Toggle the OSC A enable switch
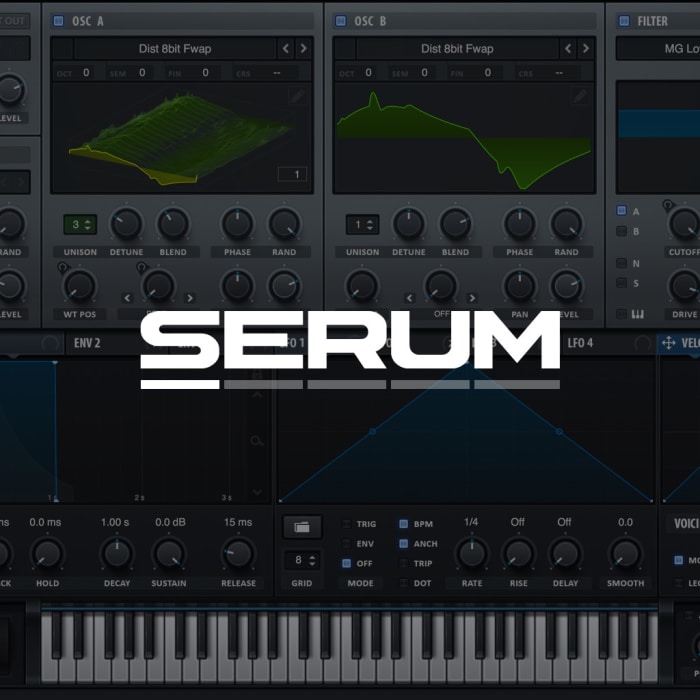Image resolution: width=700 pixels, height=700 pixels. coord(58,20)
